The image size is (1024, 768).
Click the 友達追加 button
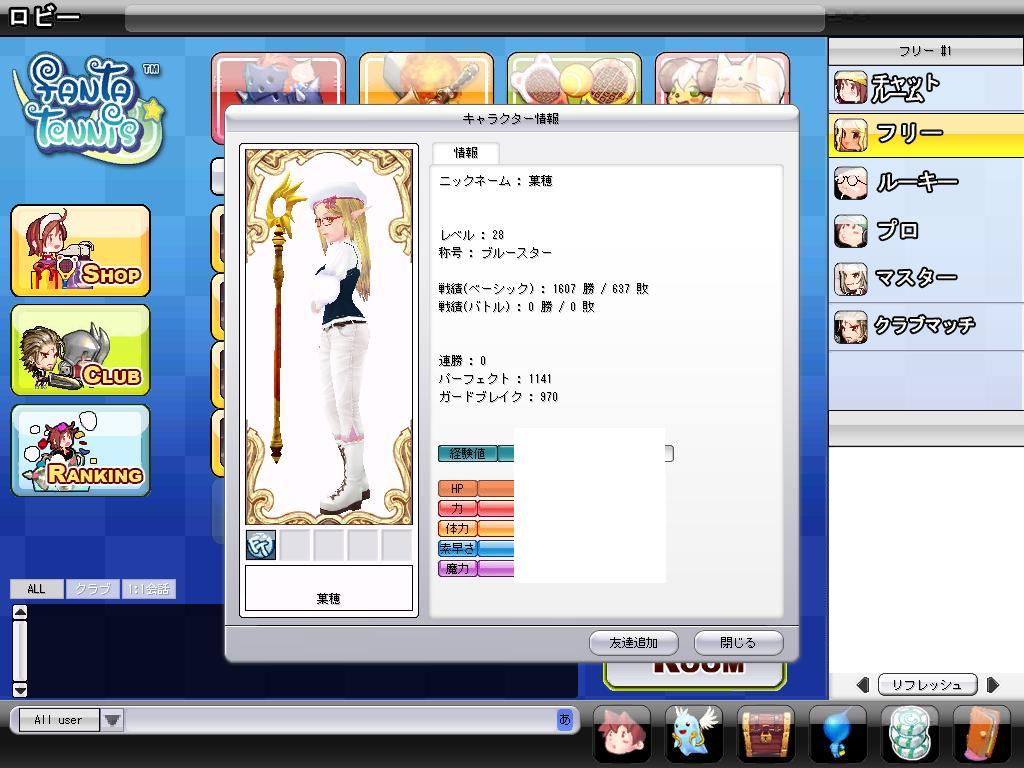point(633,643)
